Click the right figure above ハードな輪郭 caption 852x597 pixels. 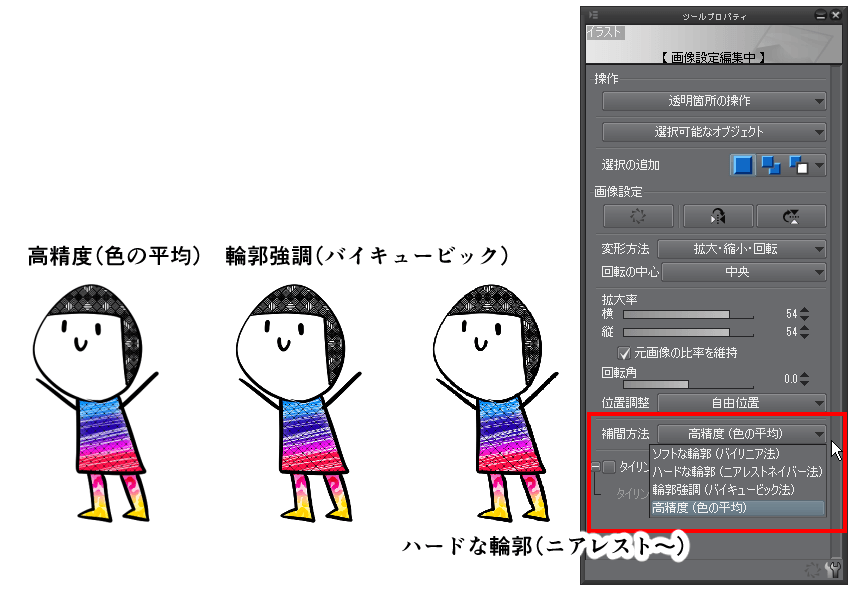496,403
